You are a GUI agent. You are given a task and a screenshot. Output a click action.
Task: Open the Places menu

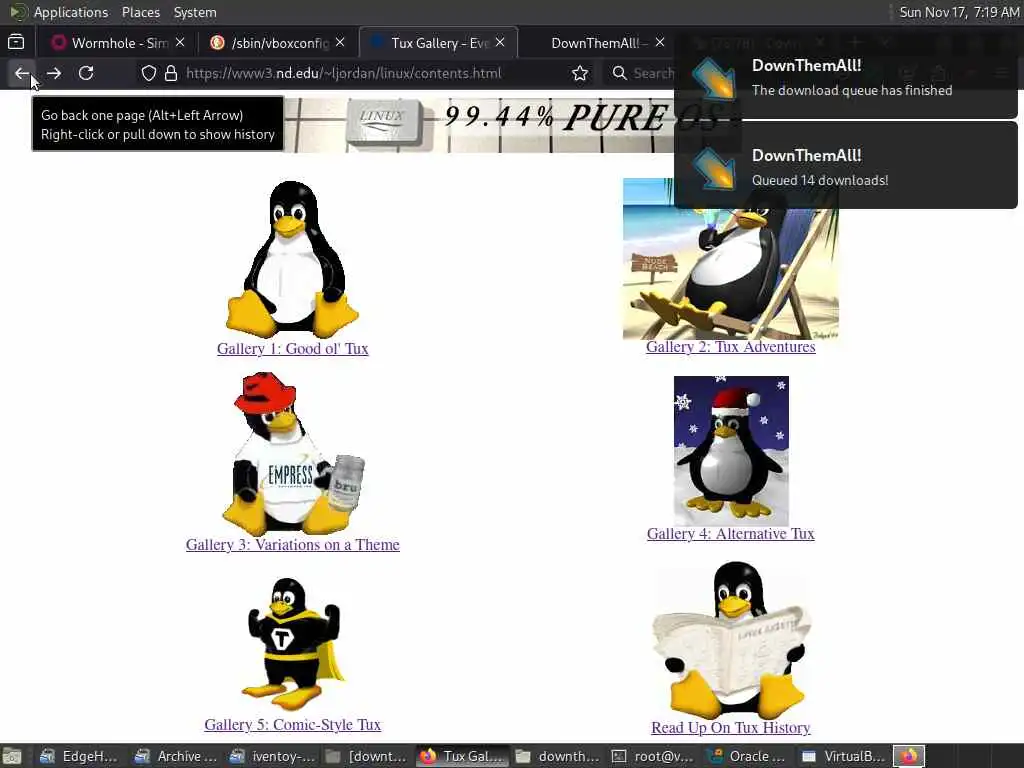click(140, 12)
